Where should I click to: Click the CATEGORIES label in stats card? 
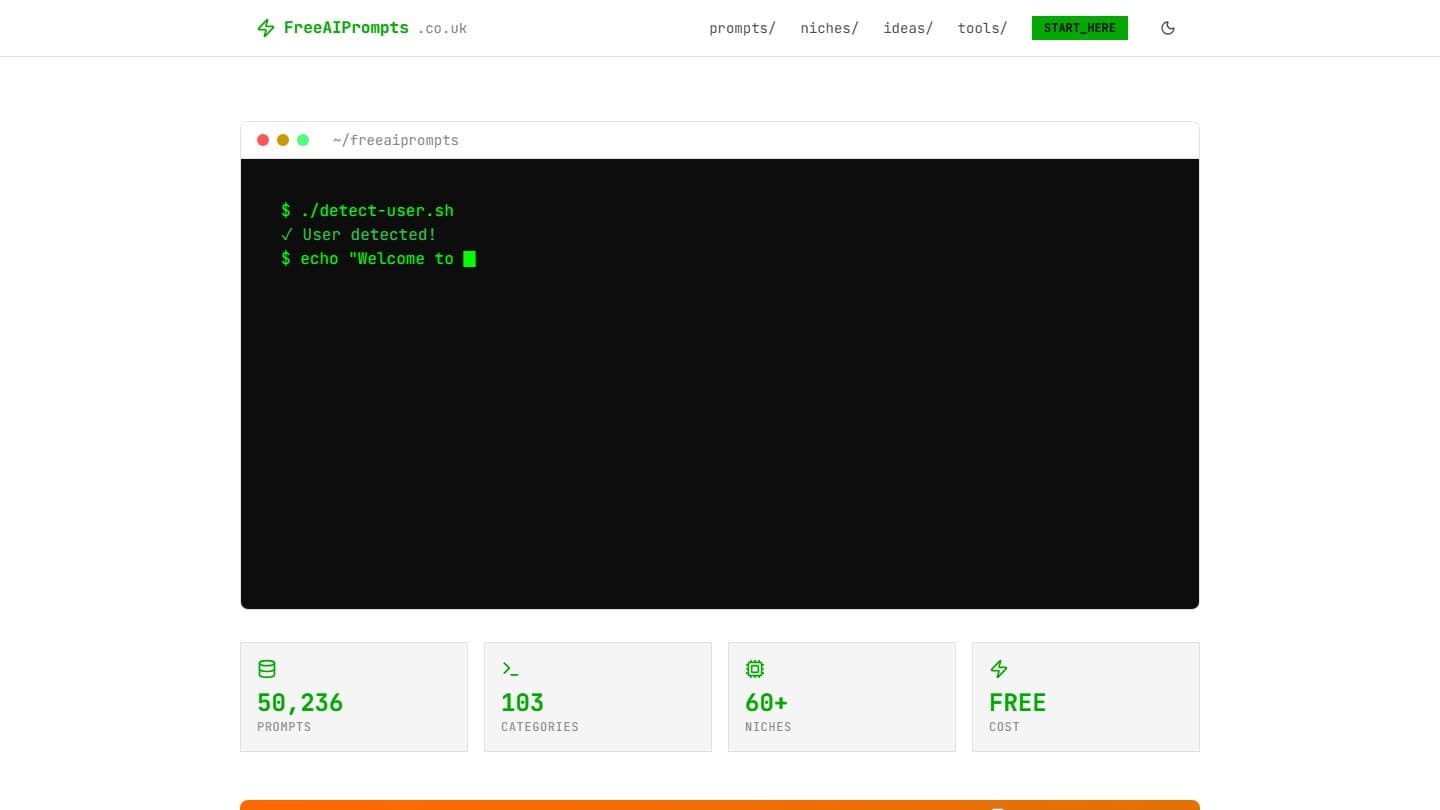point(540,727)
